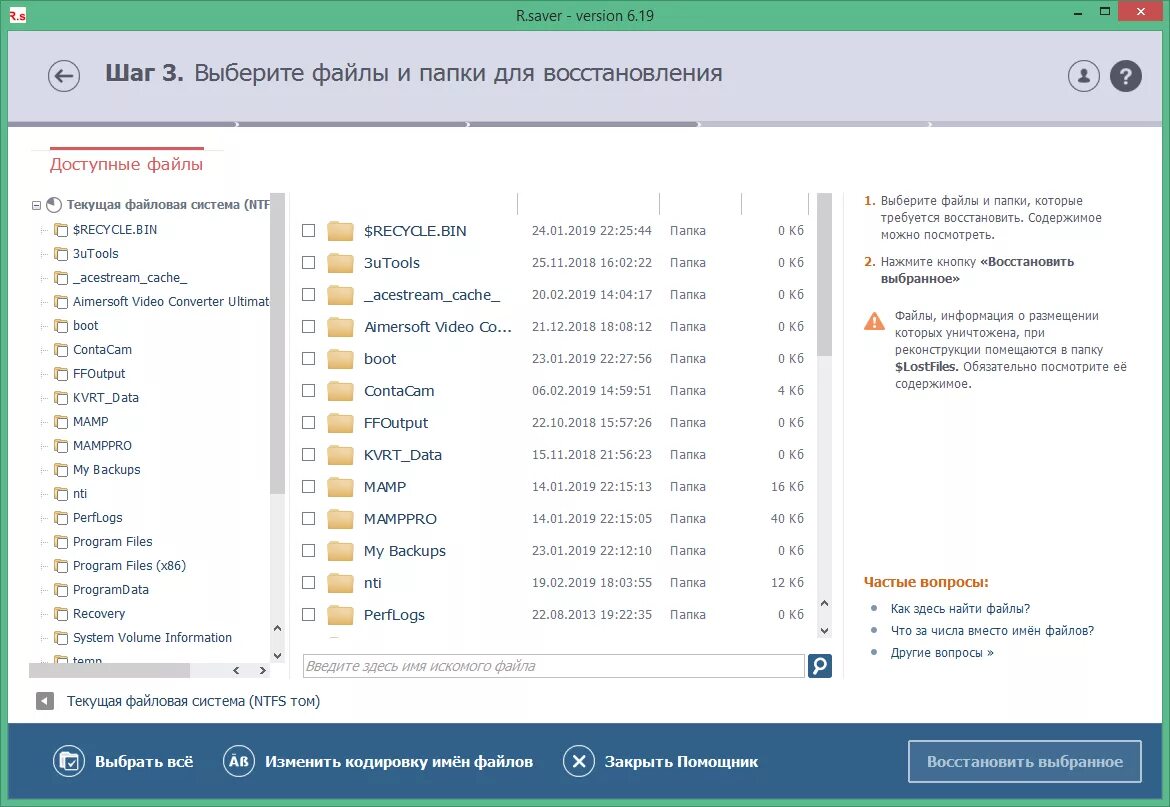
Task: Collapse the Текущая файловая система tree root
Action: tap(36, 205)
